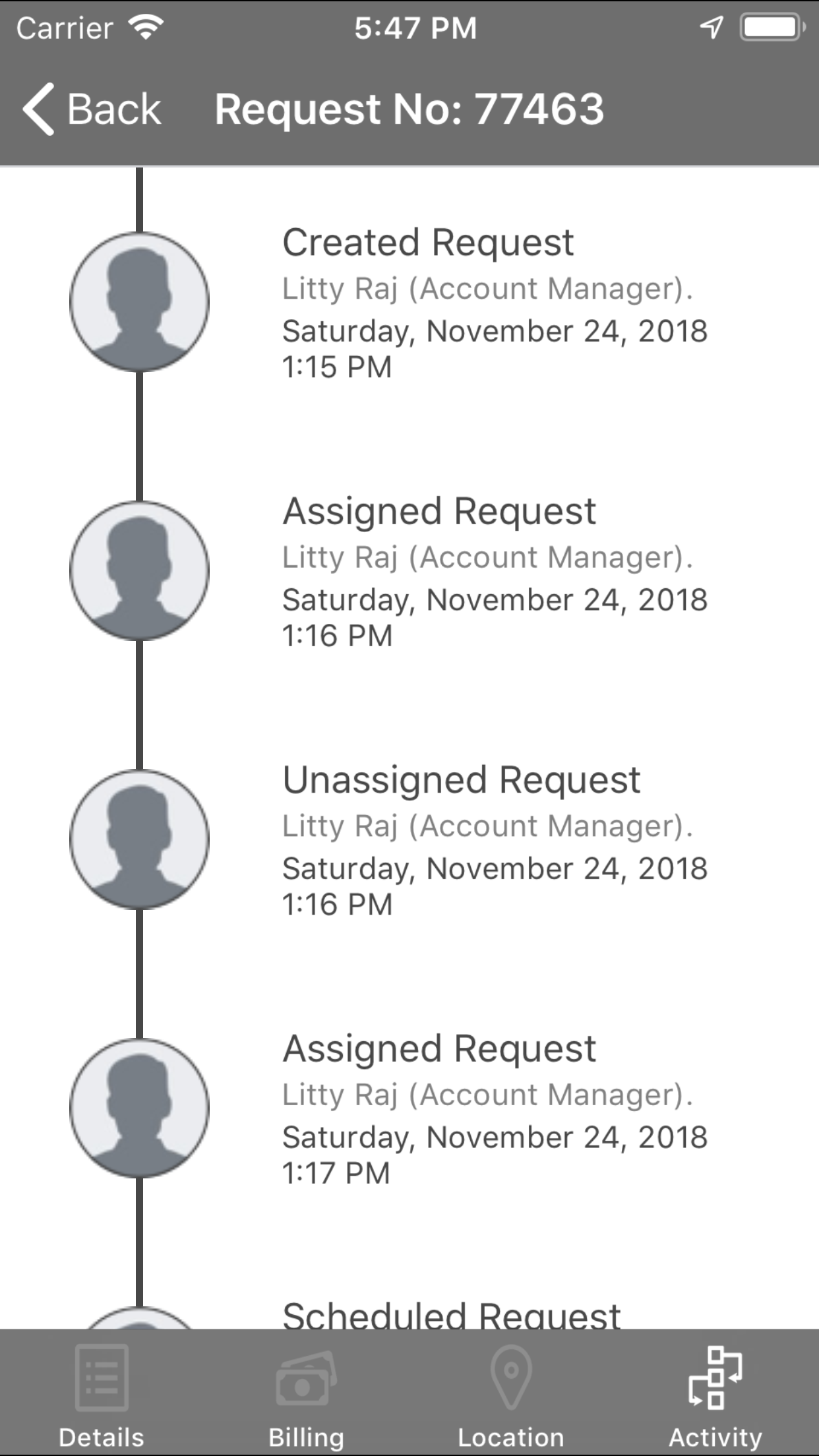This screenshot has width=819, height=1456.
Task: Select the Activity tab
Action: [x=715, y=1436]
